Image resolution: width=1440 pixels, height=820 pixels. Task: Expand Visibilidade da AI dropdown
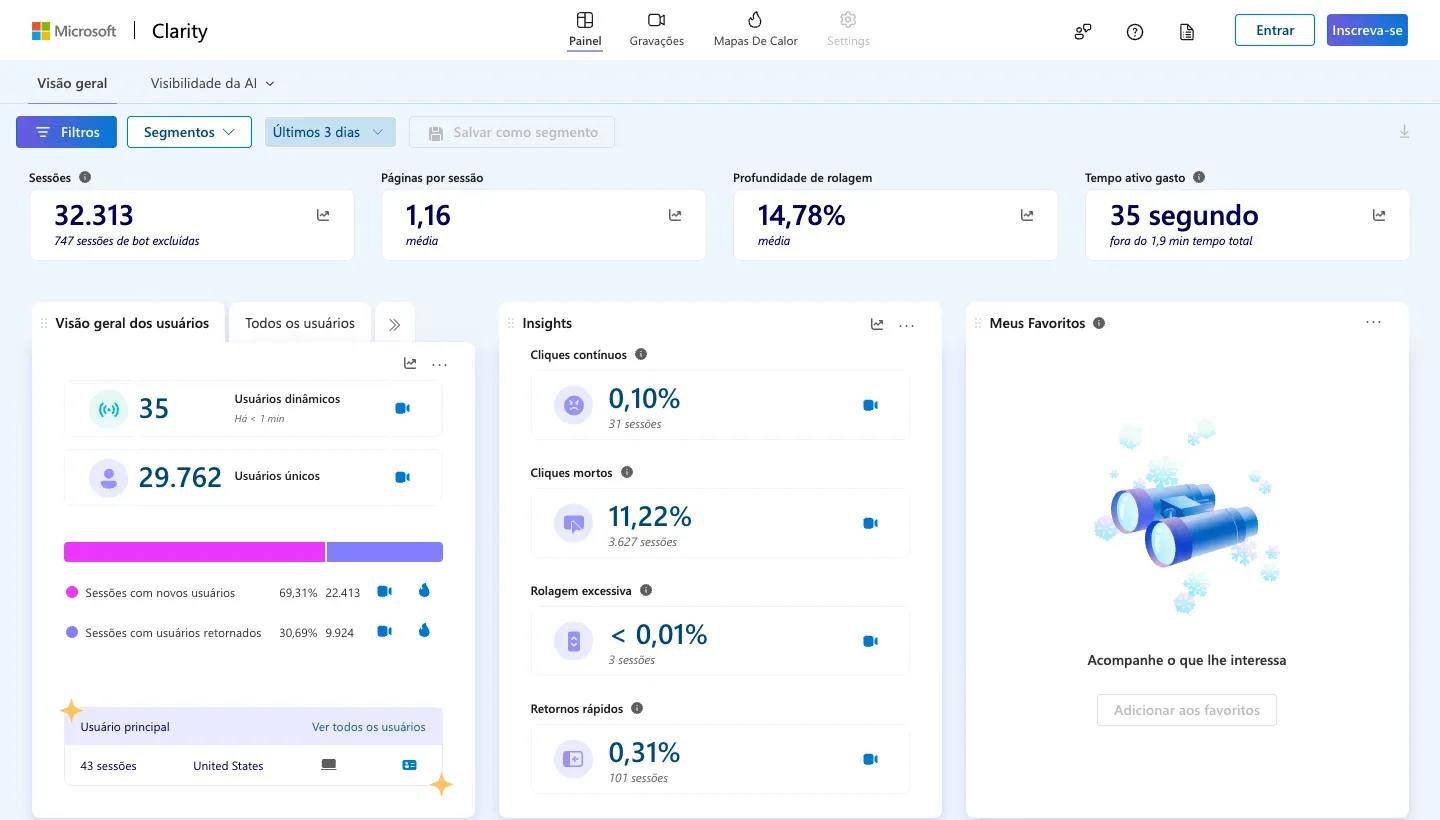click(212, 84)
